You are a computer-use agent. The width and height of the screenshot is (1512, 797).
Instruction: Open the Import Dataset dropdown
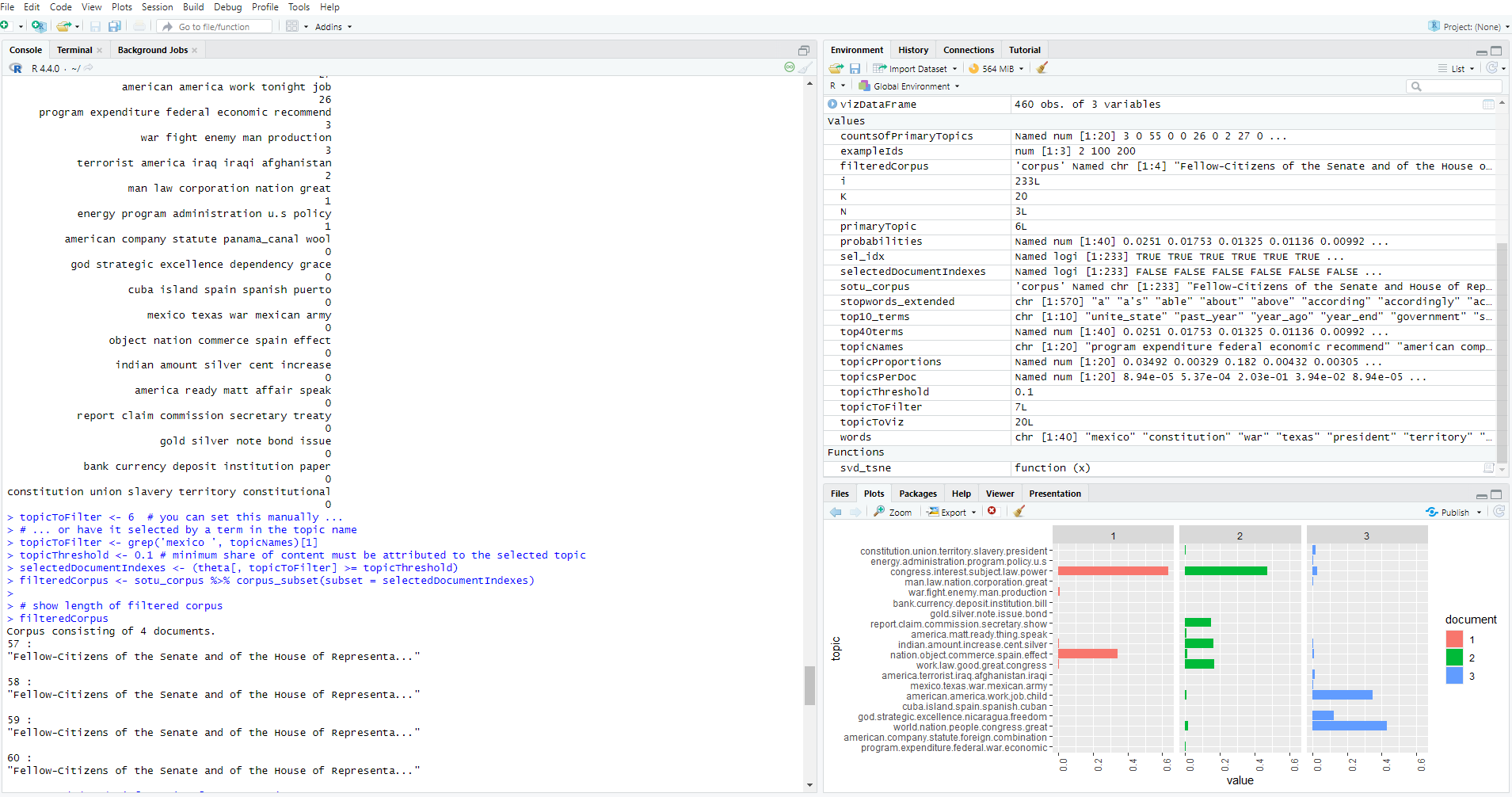(915, 69)
